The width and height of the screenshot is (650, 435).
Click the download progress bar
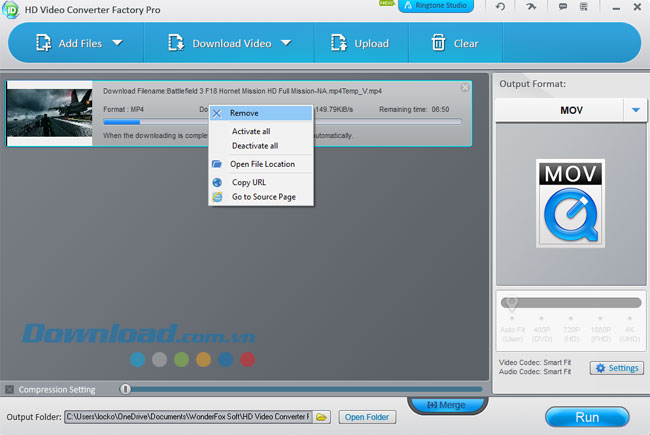tap(282, 122)
